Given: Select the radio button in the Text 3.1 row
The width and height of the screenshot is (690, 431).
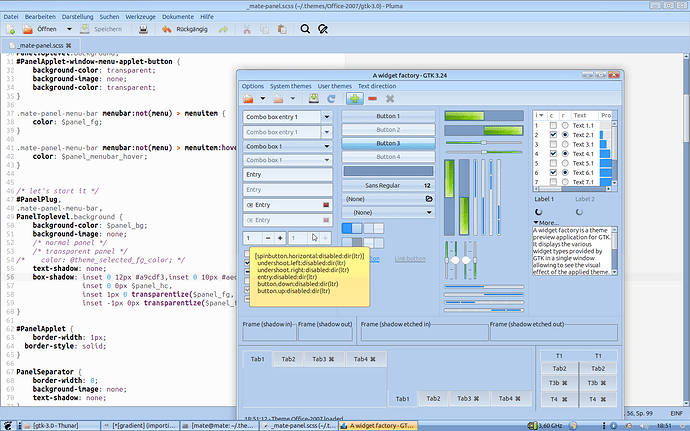Looking at the screenshot, I should tap(565, 144).
